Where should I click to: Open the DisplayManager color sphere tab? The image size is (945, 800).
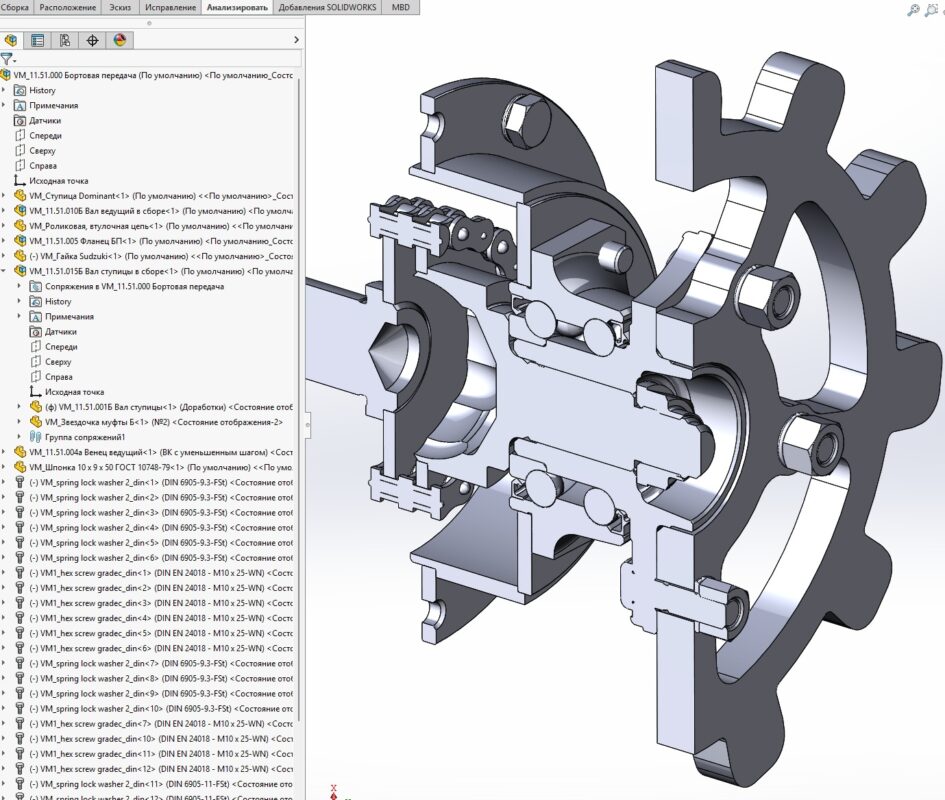[119, 41]
